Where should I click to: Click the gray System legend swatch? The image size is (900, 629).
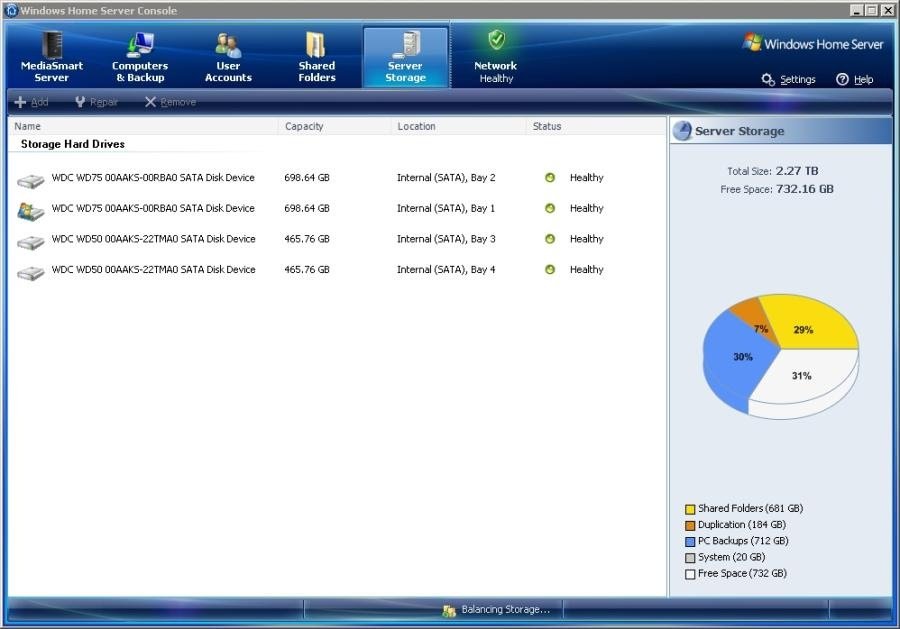[690, 558]
